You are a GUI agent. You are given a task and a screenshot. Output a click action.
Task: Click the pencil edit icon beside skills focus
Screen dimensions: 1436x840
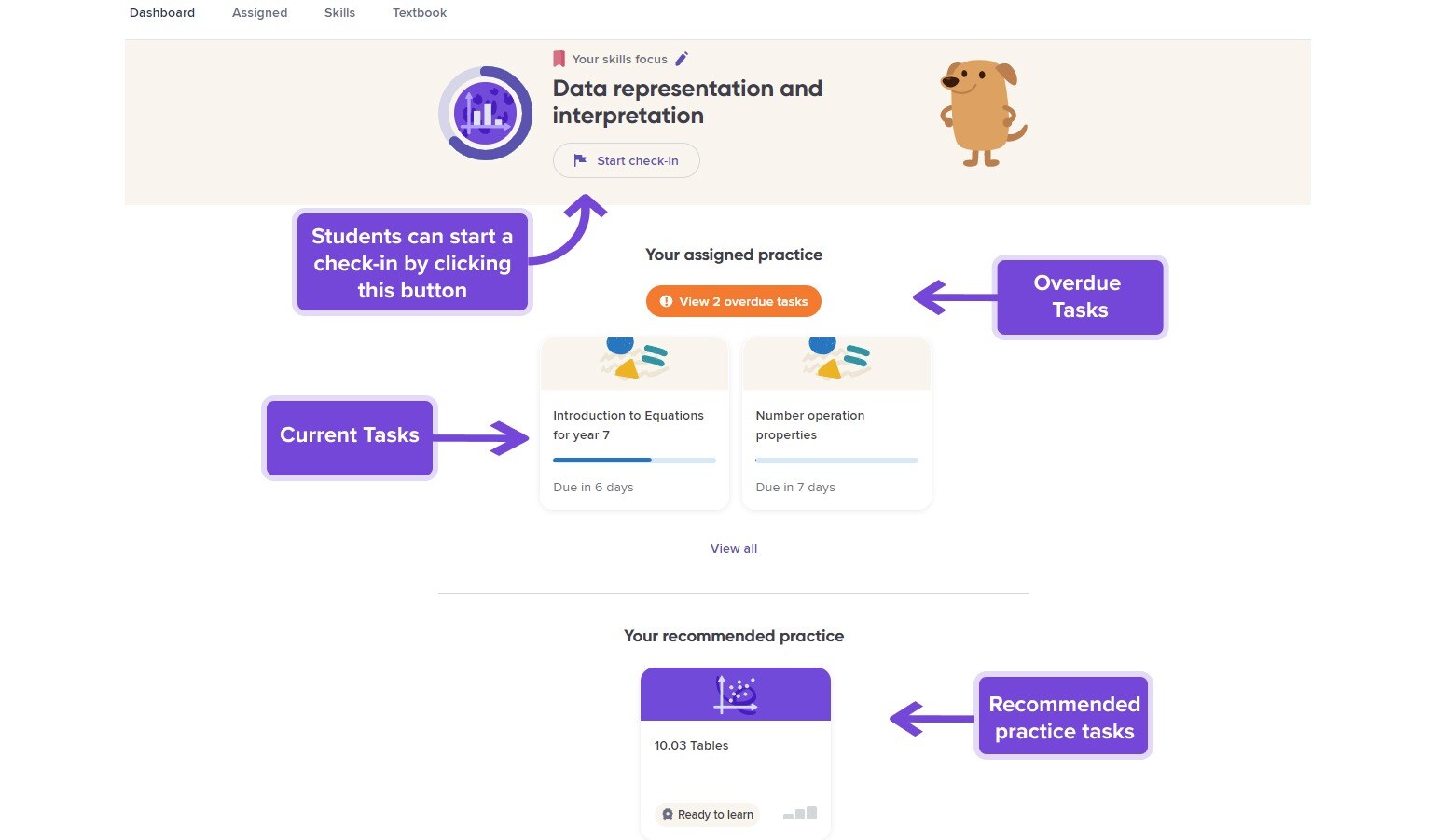click(682, 59)
